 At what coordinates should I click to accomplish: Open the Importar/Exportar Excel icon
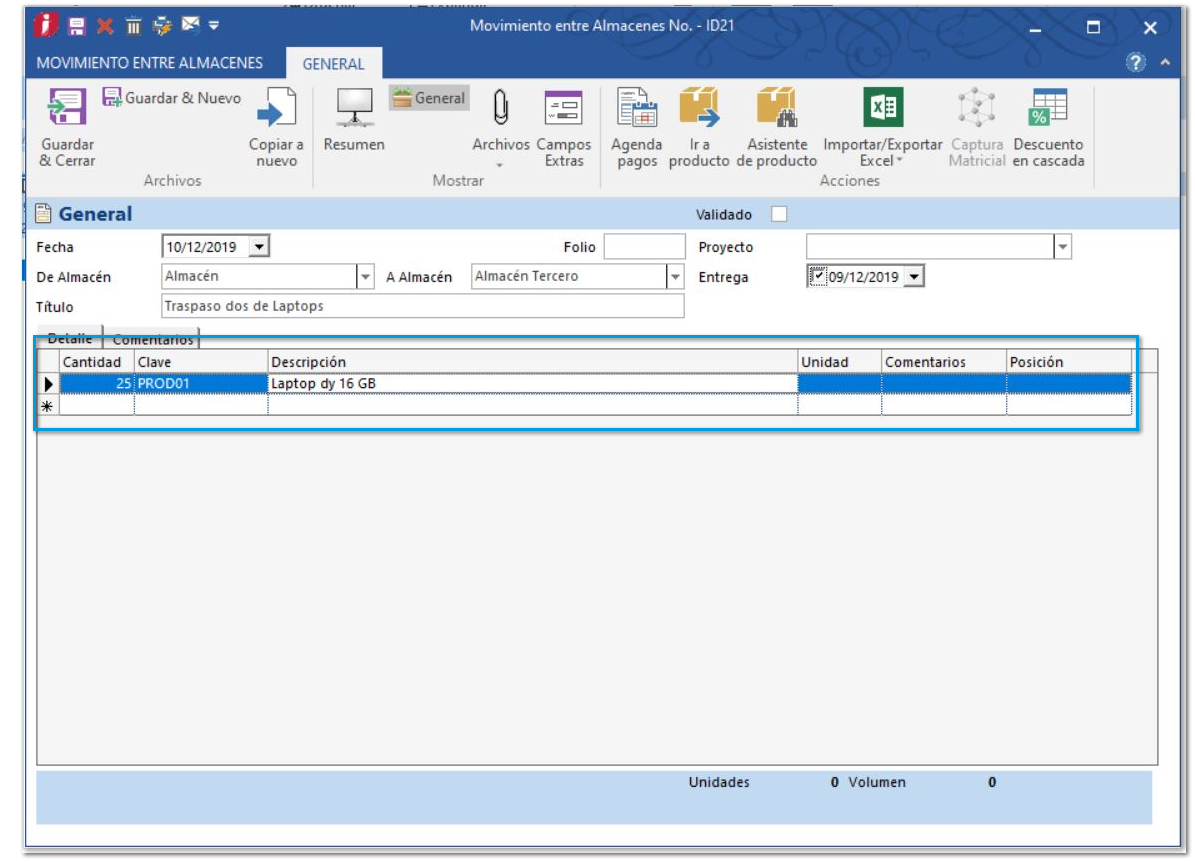(x=882, y=108)
